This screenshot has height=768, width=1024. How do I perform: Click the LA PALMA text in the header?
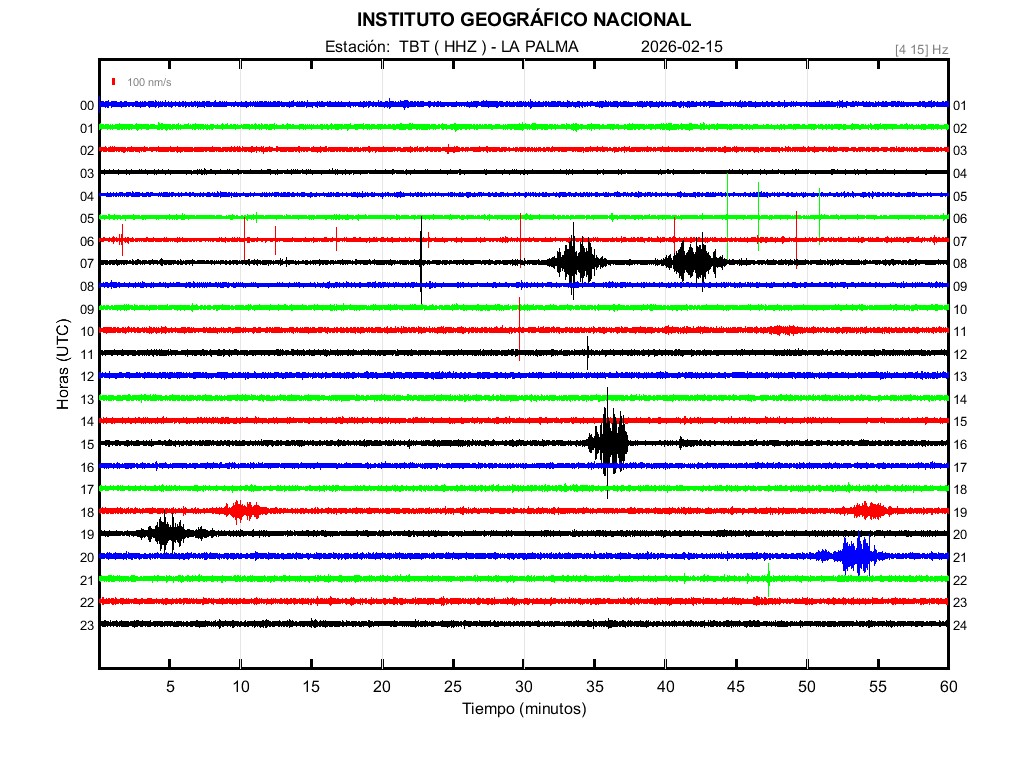point(539,47)
